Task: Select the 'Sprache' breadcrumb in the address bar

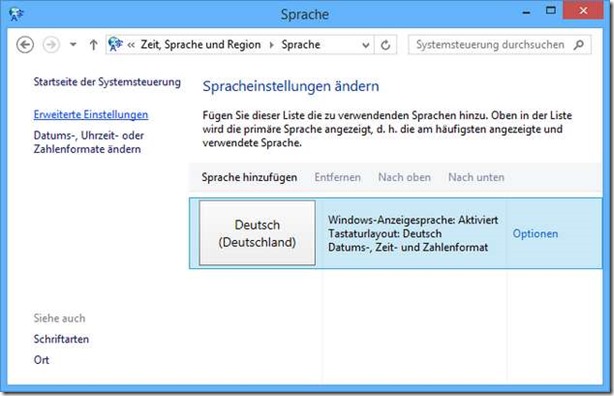Action: (301, 45)
